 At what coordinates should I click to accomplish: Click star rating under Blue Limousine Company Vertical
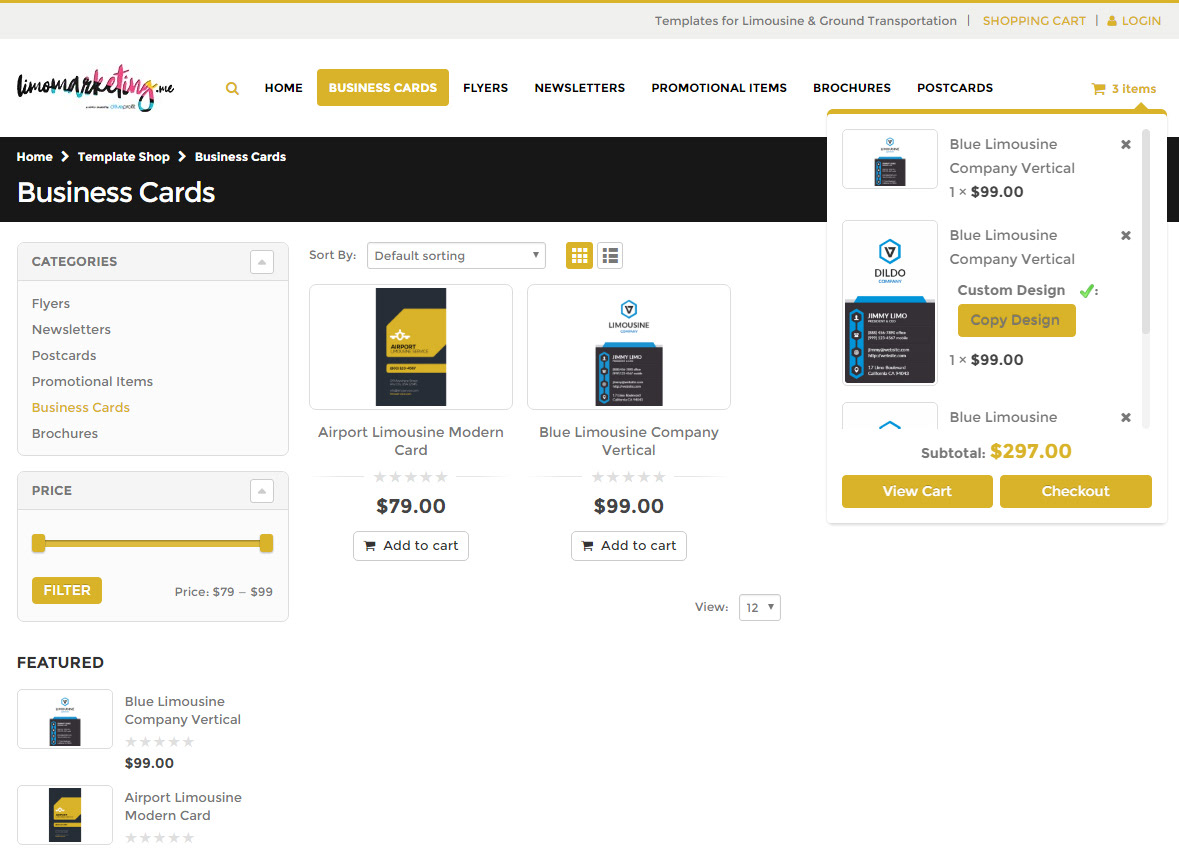(629, 477)
